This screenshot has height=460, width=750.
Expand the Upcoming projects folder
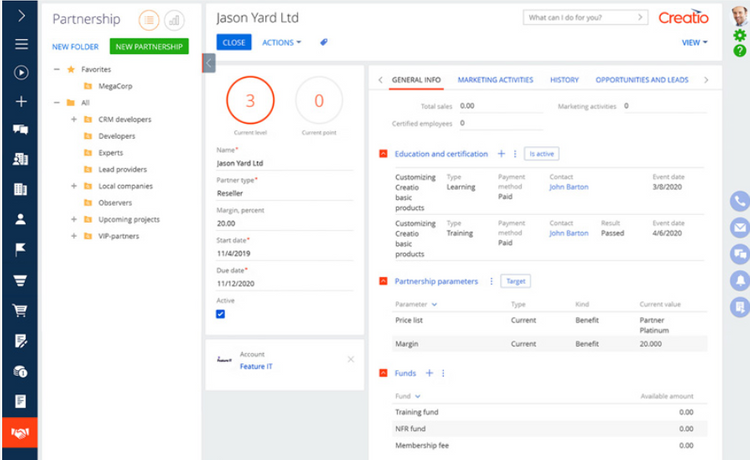pyautogui.click(x=74, y=219)
